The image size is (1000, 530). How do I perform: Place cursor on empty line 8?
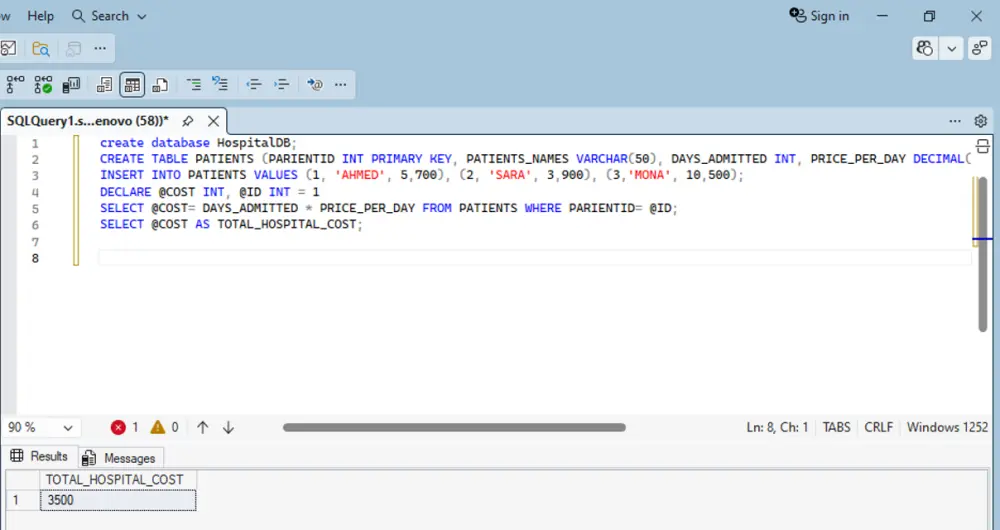pyautogui.click(x=534, y=258)
